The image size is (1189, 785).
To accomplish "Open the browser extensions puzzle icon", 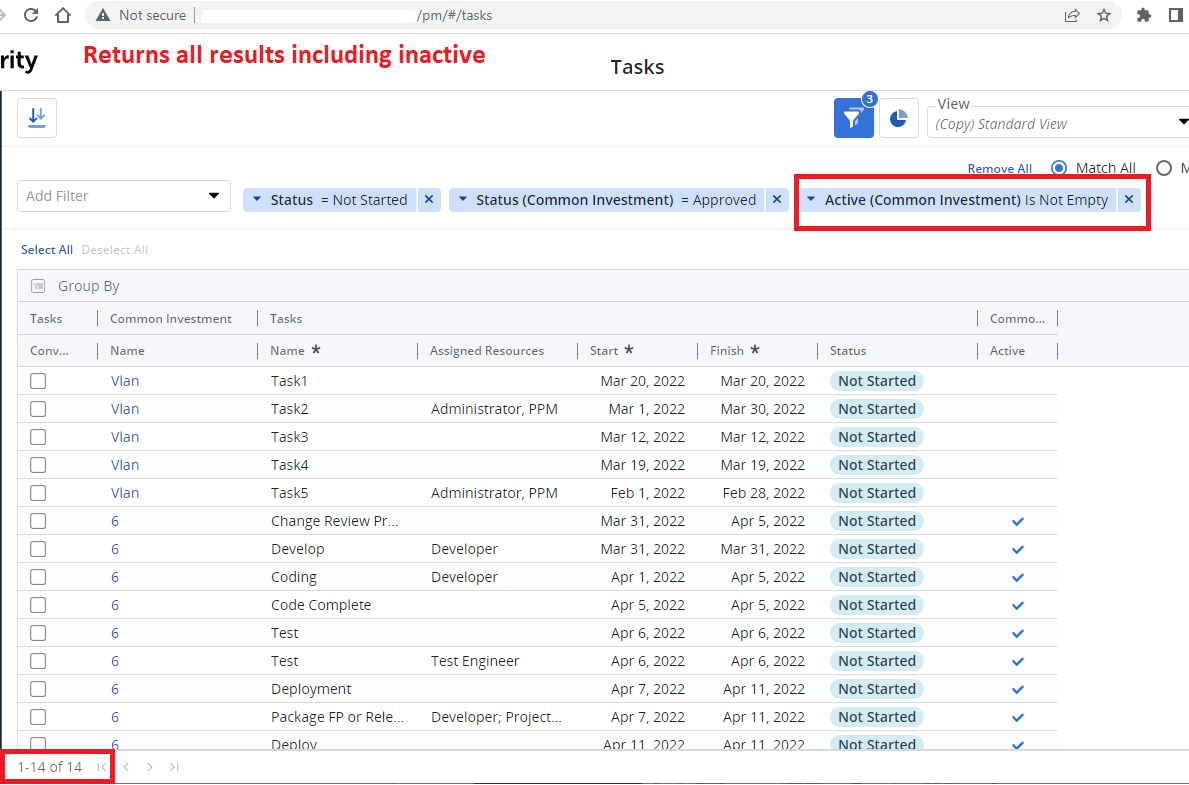I will 1144,15.
